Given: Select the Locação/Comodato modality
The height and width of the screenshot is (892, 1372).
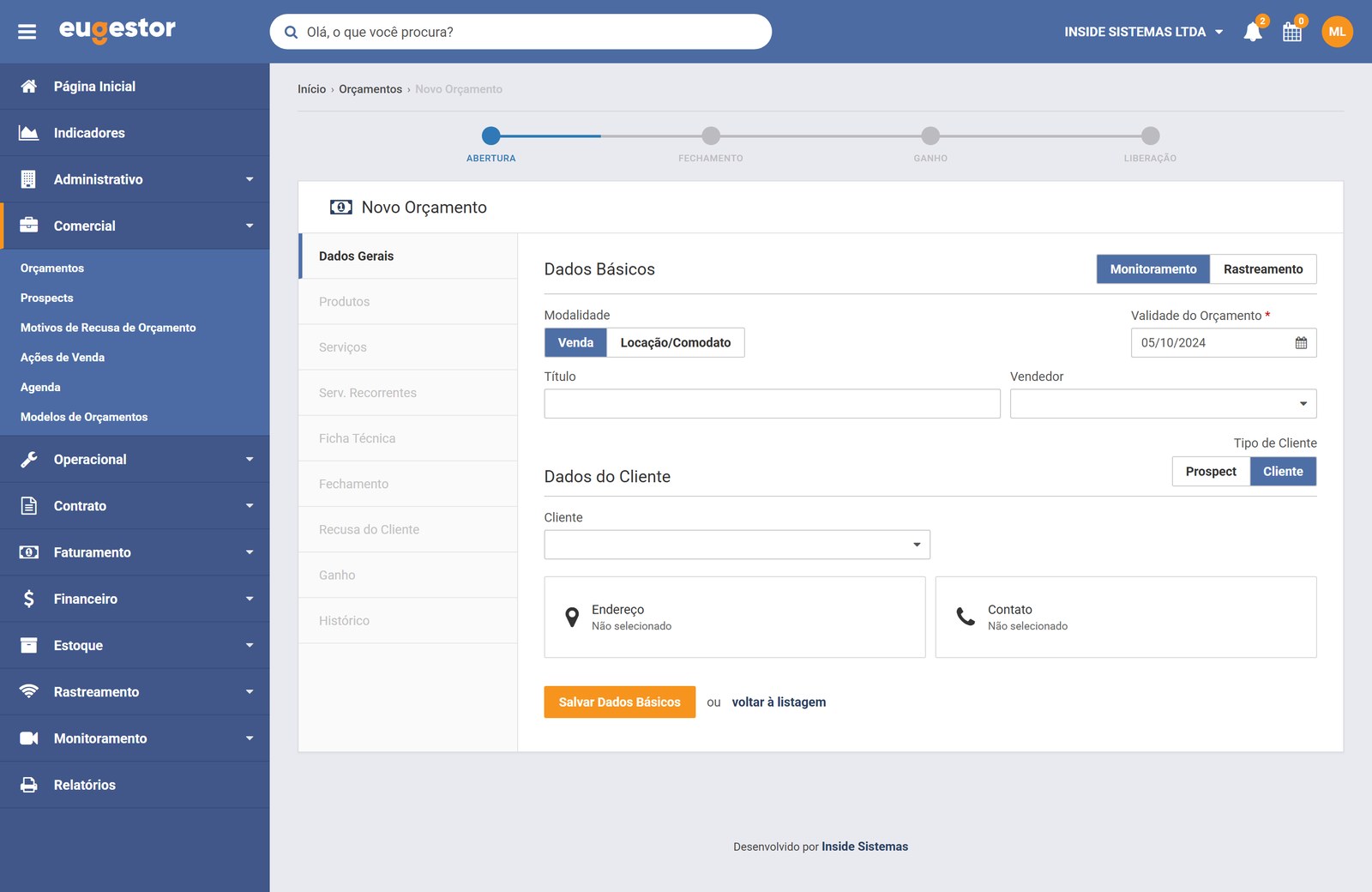Looking at the screenshot, I should click(676, 342).
